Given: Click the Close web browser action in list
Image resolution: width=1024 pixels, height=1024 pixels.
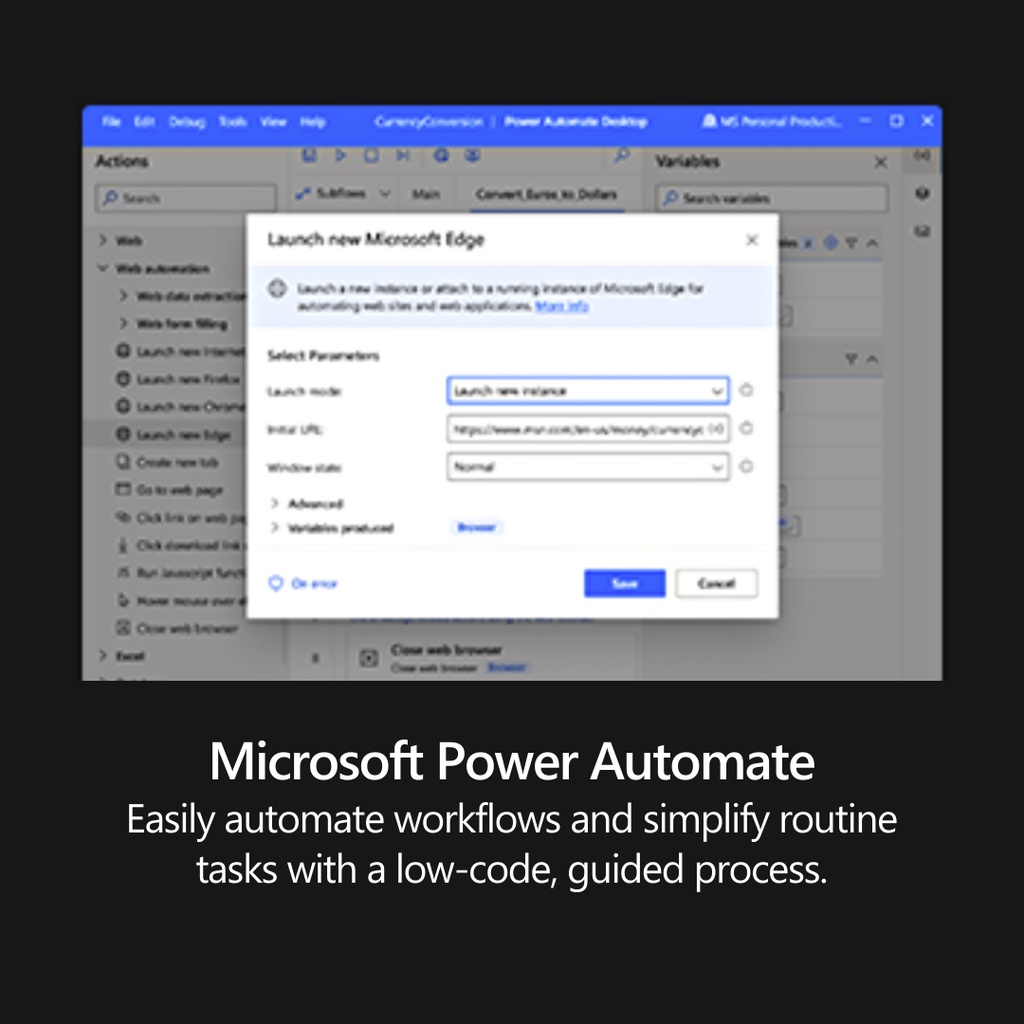Looking at the screenshot, I should pos(177,628).
